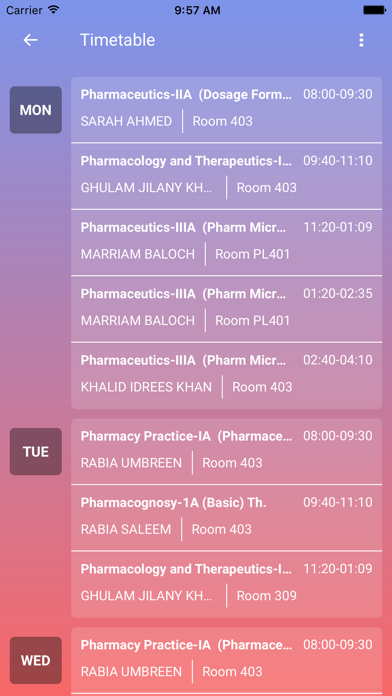Open the Pharmacognosy-1A (Basic) Th. class
Screen dimensions: 392x696
tap(226, 518)
